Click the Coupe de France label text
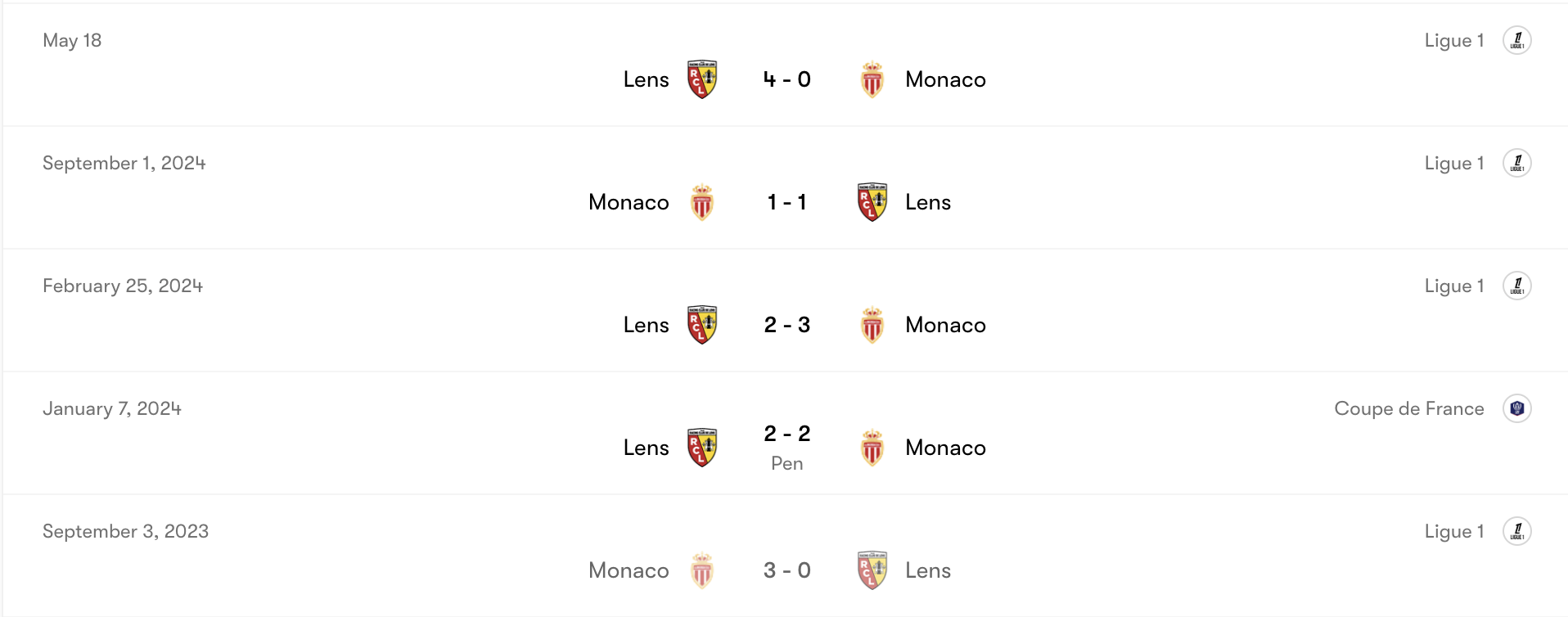 click(x=1409, y=408)
